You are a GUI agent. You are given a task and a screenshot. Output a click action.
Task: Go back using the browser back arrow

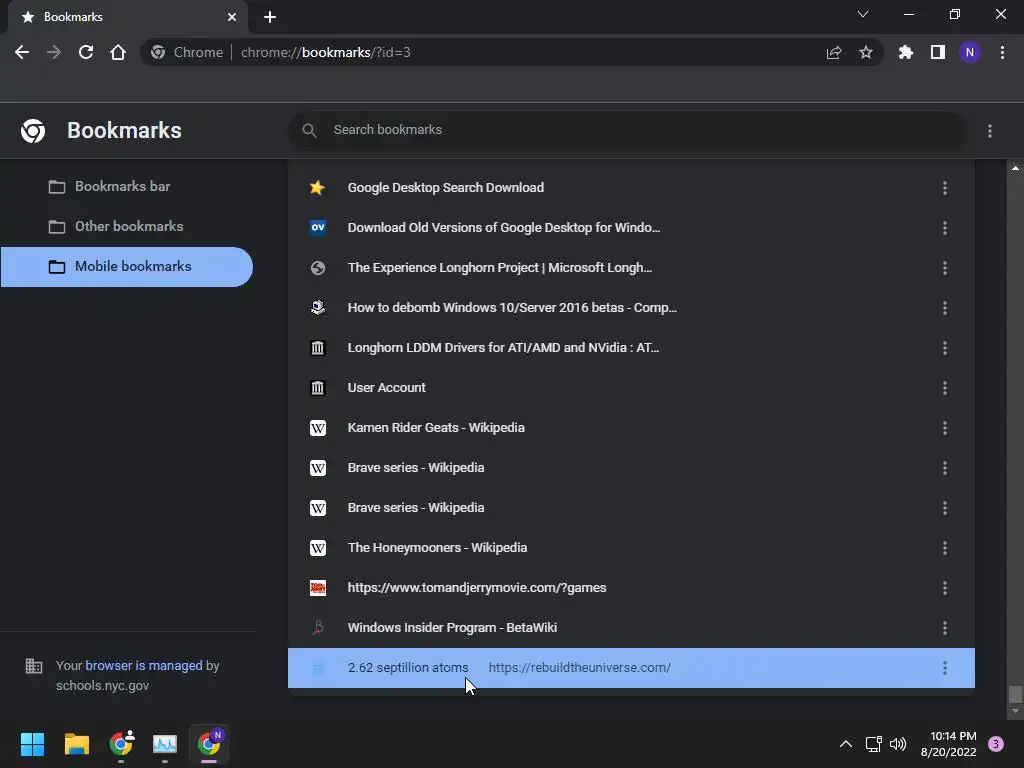tap(22, 52)
